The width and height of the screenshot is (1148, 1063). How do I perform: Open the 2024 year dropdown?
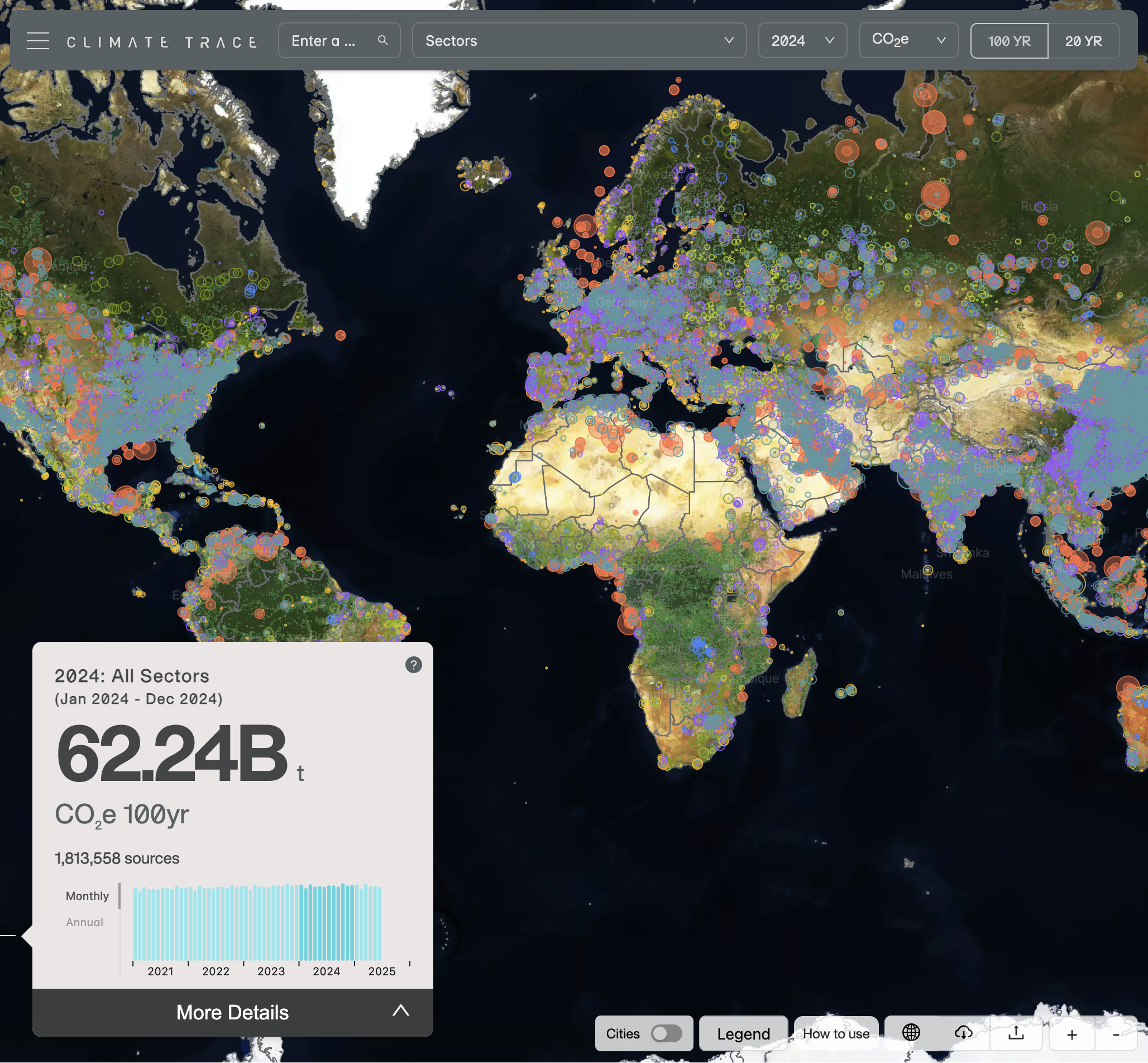802,41
